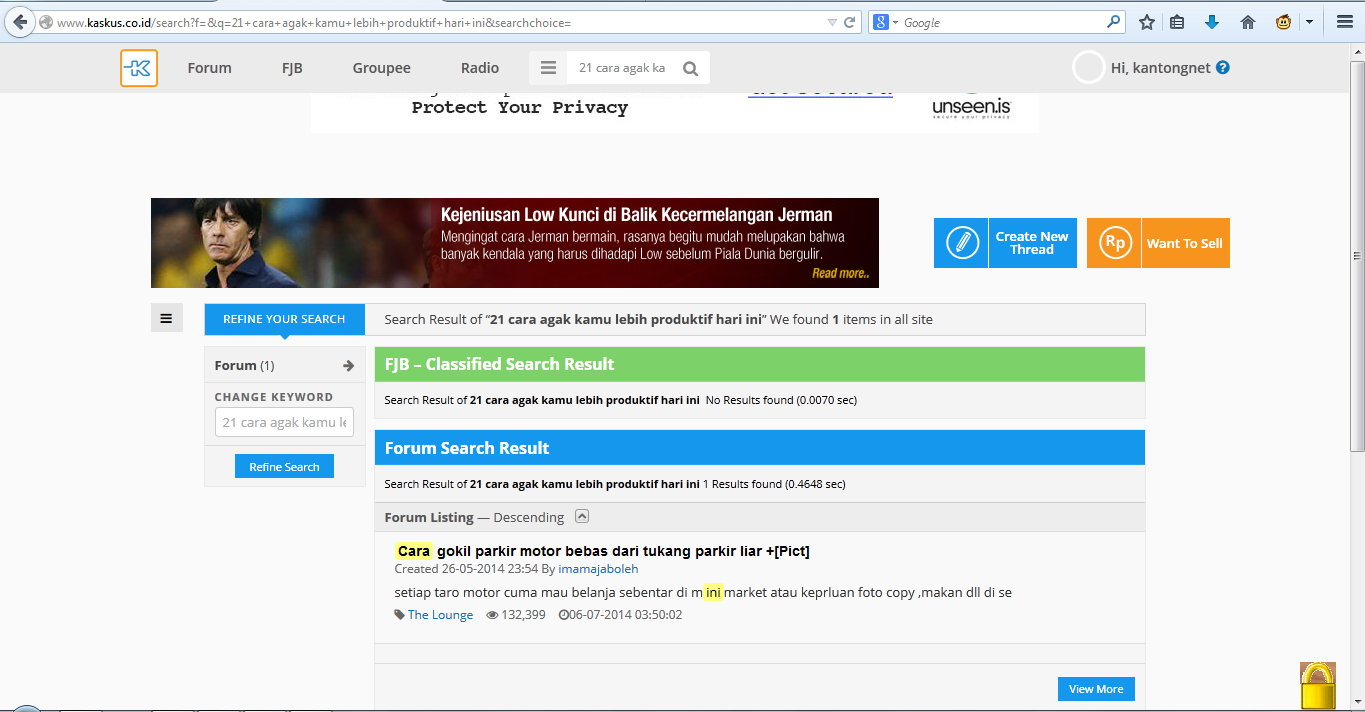1365x712 pixels.
Task: Click the bookmark star icon
Action: (x=1146, y=22)
